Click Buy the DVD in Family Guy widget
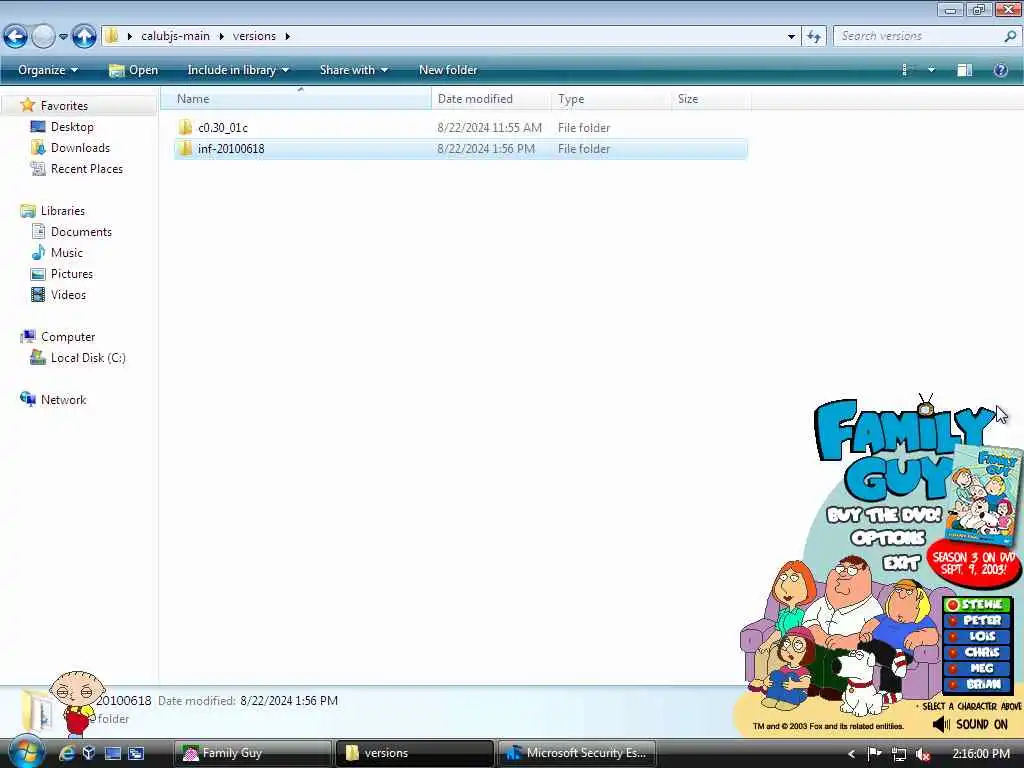This screenshot has width=1024, height=768. pos(884,515)
